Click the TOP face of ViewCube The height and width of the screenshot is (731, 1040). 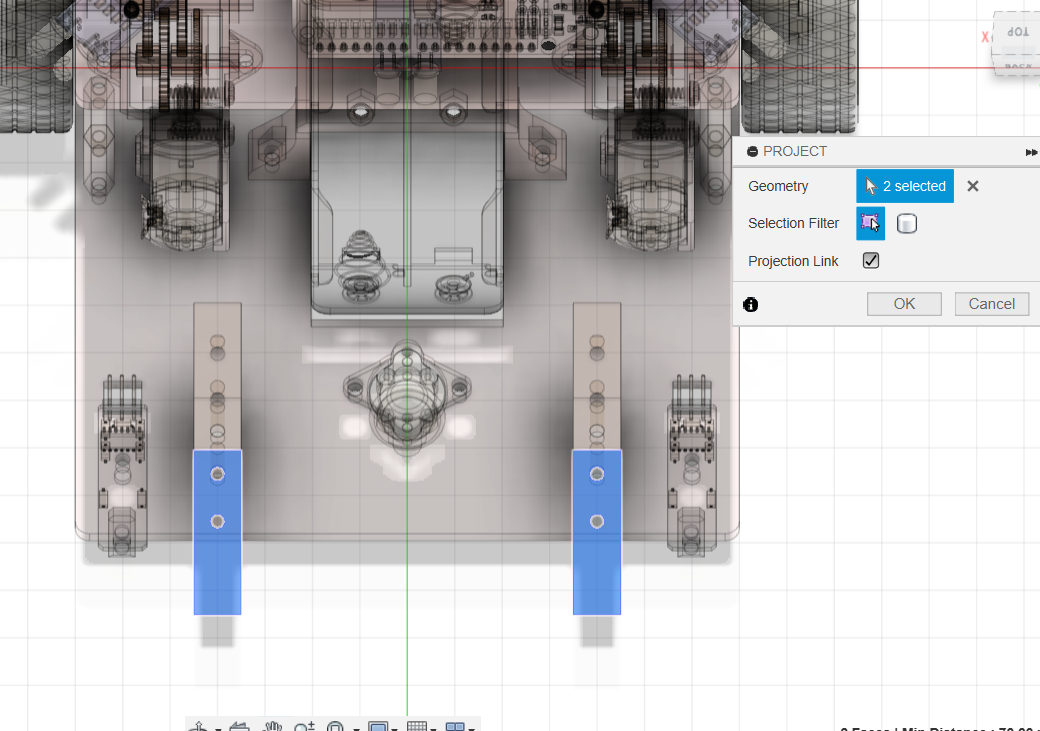click(x=1017, y=32)
